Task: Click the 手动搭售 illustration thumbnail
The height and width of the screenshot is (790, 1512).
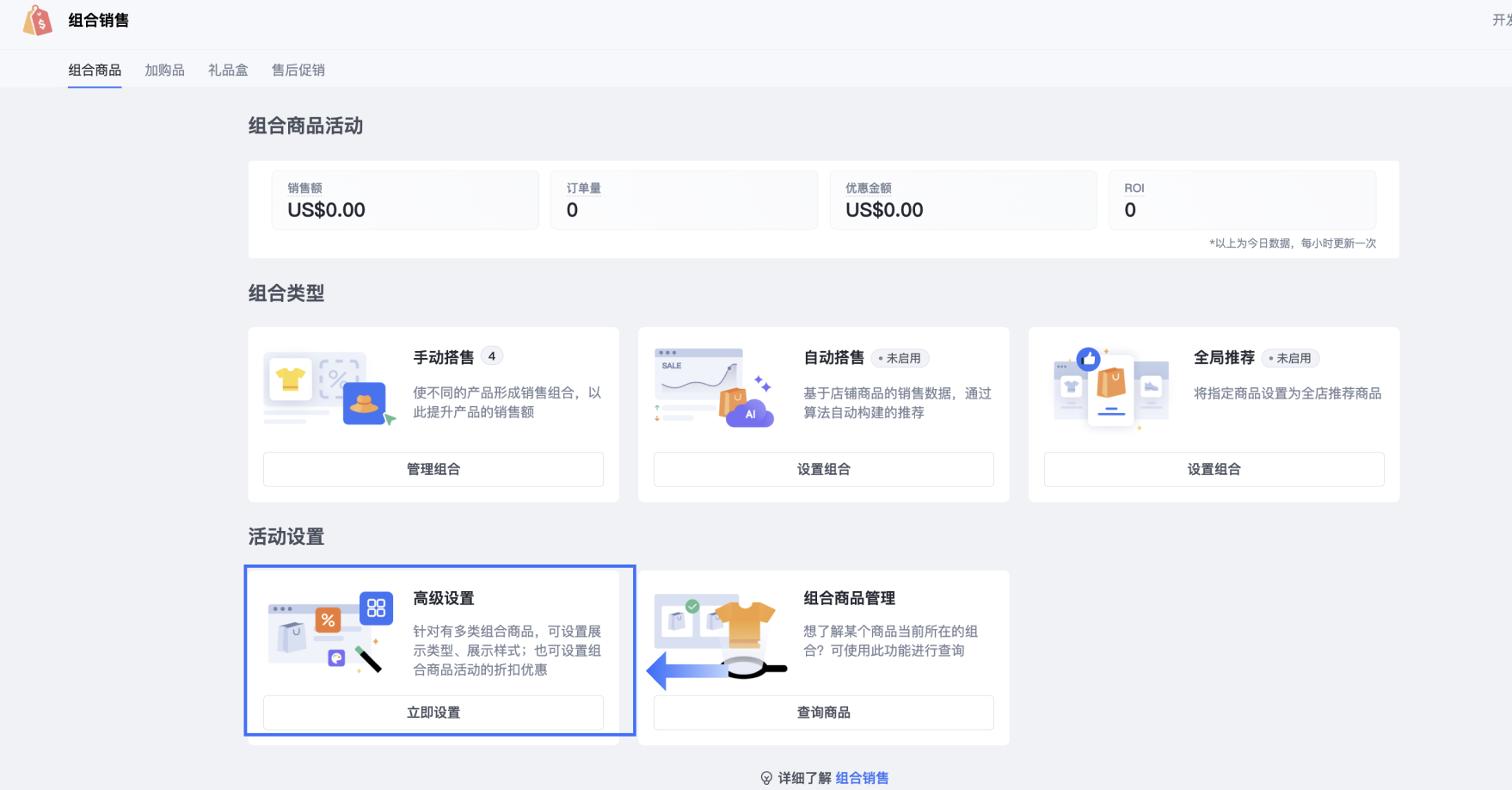Action: click(329, 388)
